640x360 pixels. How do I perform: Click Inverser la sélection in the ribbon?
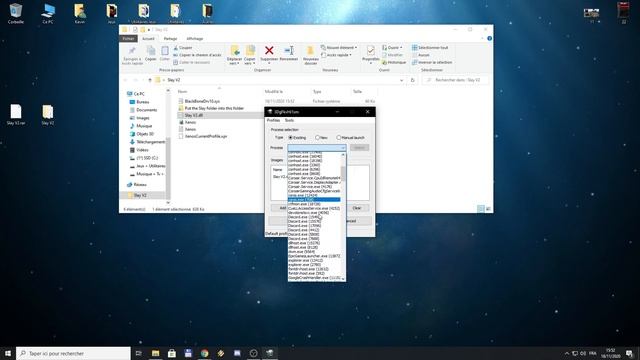point(432,62)
